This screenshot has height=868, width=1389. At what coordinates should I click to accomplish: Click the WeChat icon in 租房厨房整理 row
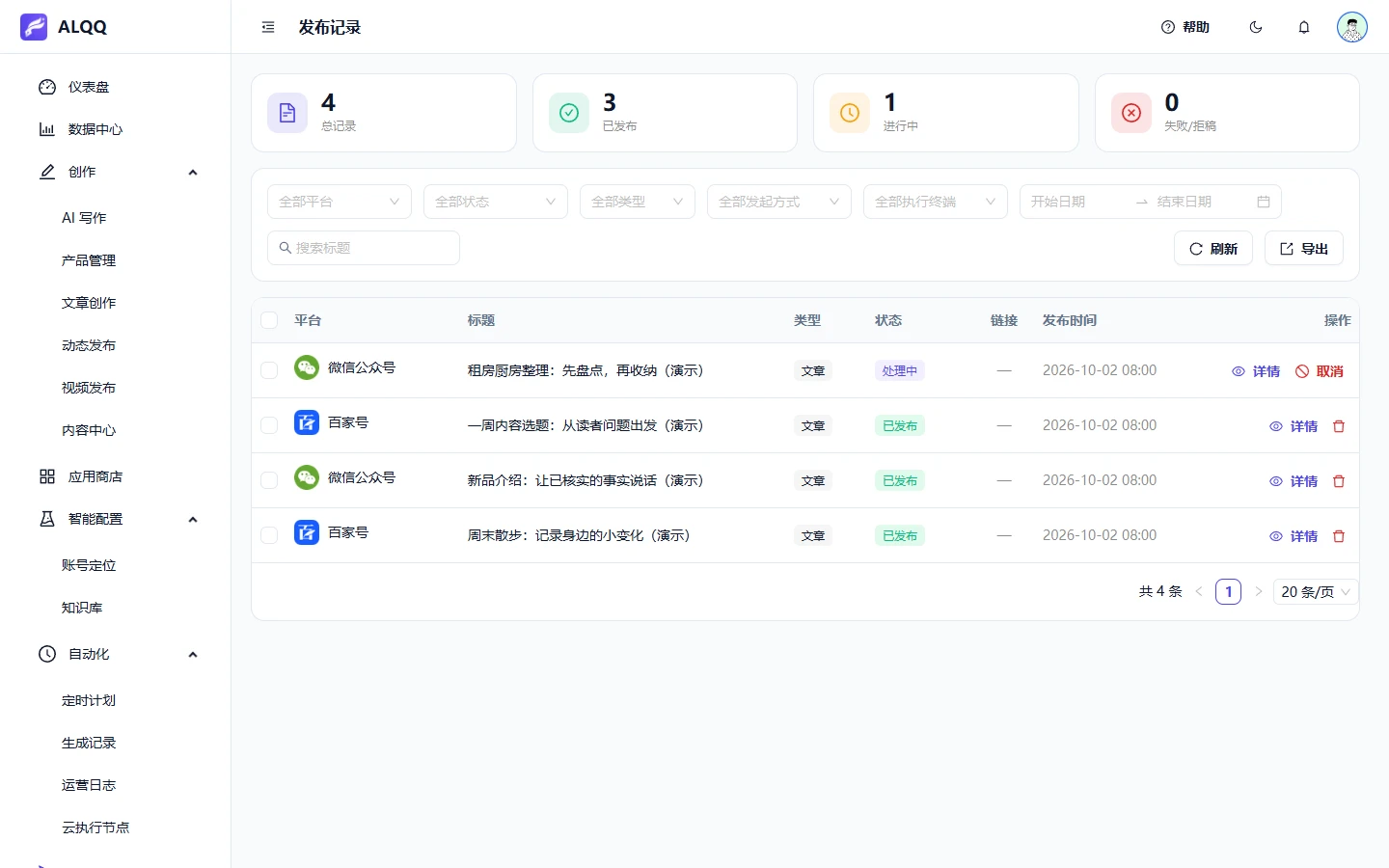point(307,367)
